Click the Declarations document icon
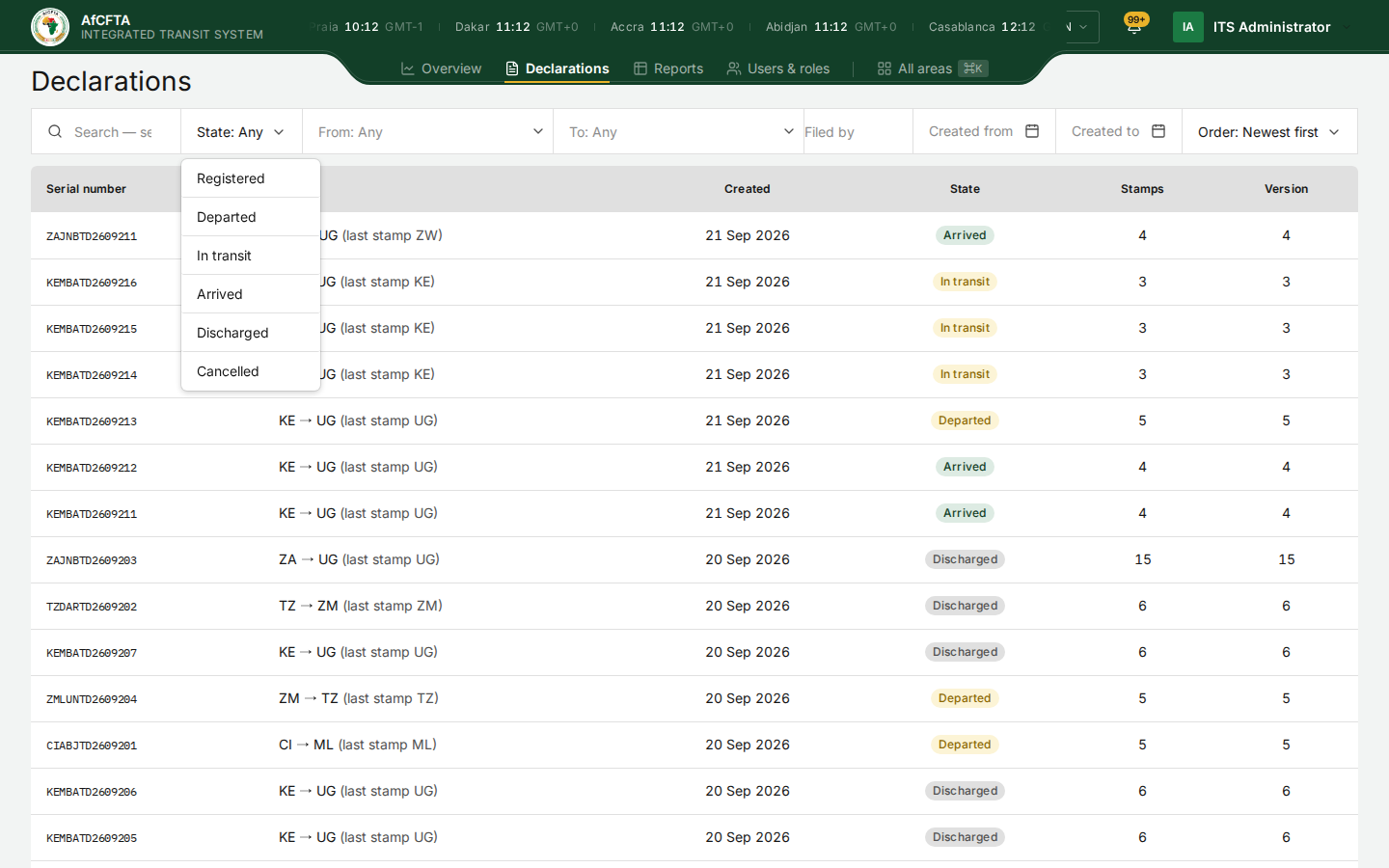This screenshot has width=1389, height=868. pyautogui.click(x=512, y=68)
